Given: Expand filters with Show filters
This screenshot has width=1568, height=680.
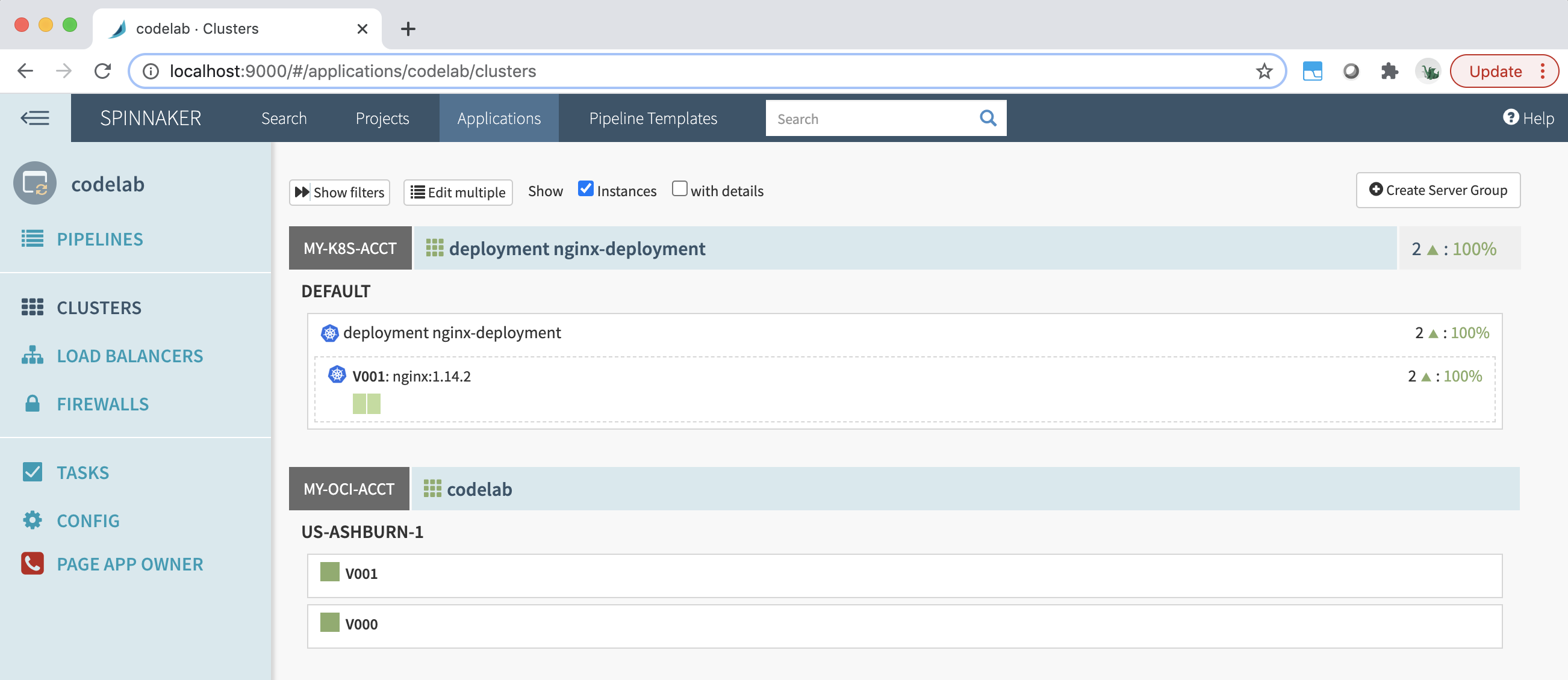Looking at the screenshot, I should tap(339, 191).
